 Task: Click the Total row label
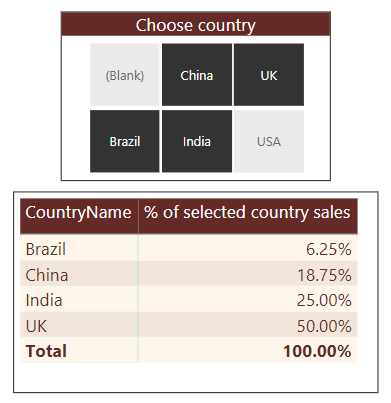click(46, 351)
